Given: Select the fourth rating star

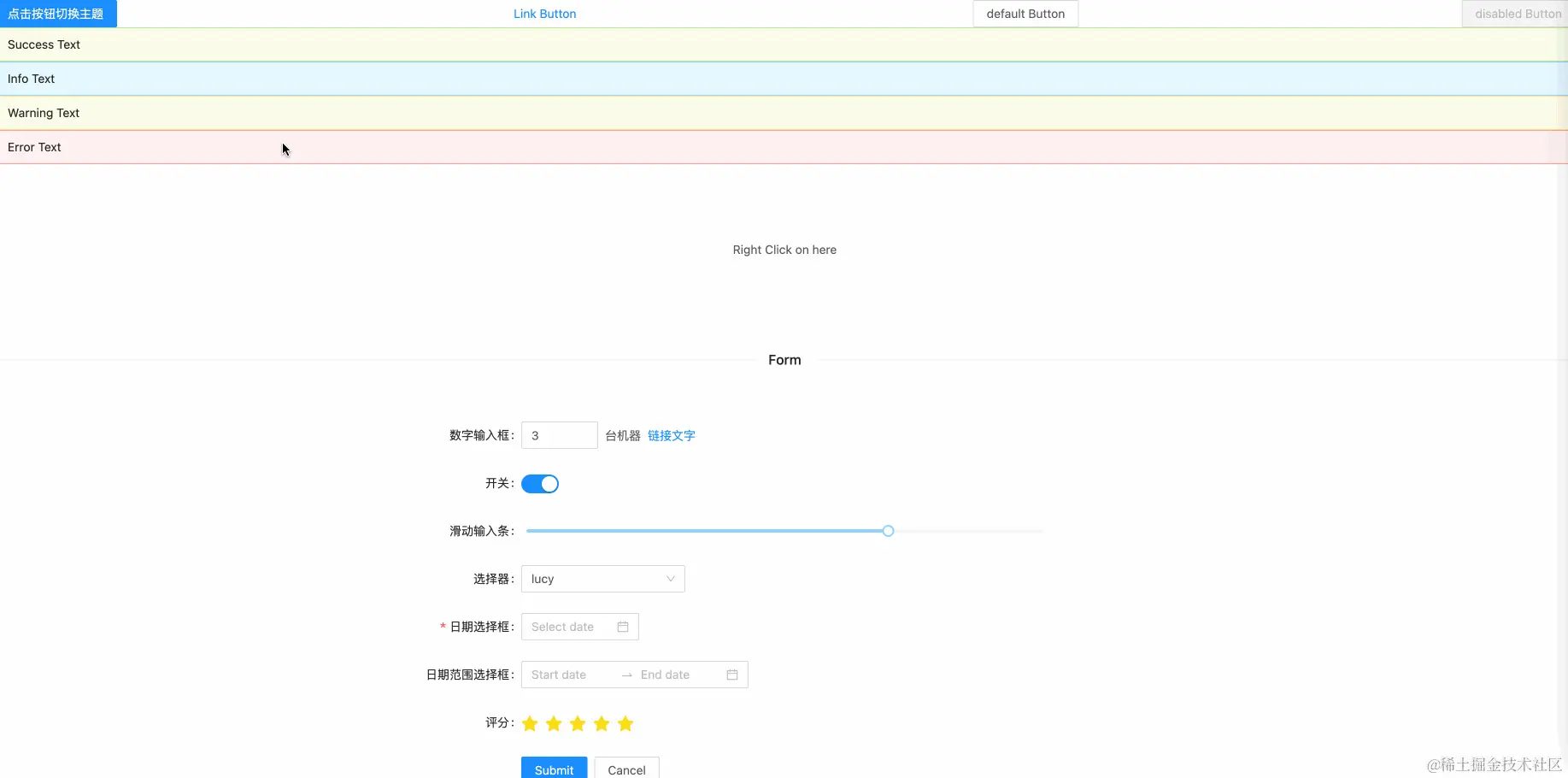Looking at the screenshot, I should (602, 722).
